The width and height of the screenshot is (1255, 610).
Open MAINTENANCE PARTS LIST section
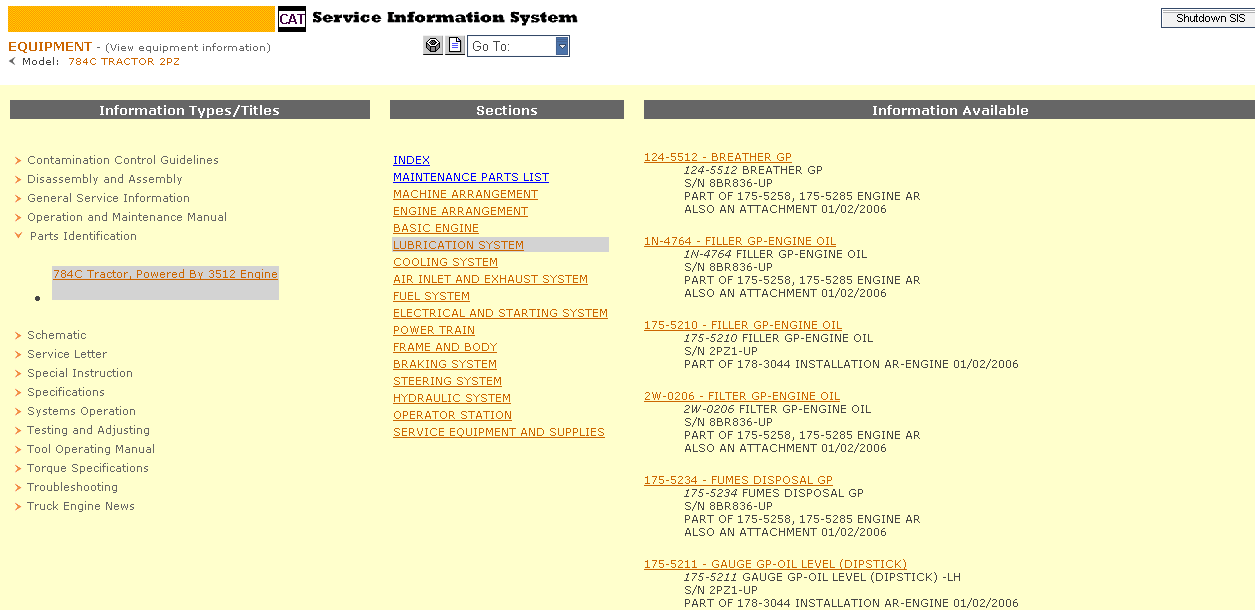[471, 177]
